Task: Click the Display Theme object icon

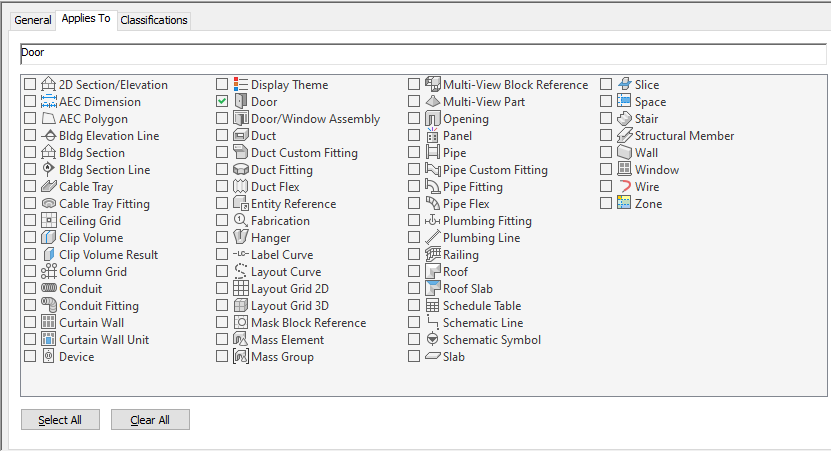Action: [240, 85]
